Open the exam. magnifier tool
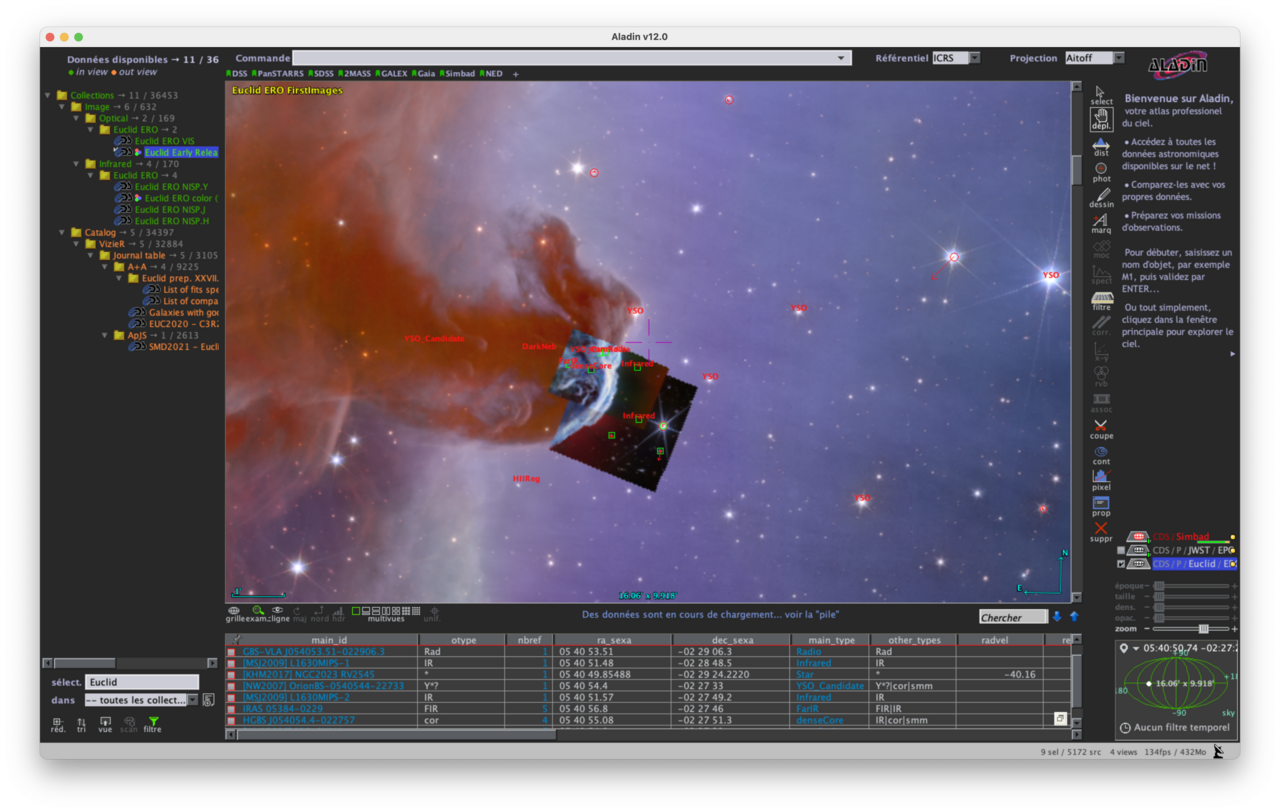Image resolution: width=1280 pixels, height=812 pixels. 258,614
